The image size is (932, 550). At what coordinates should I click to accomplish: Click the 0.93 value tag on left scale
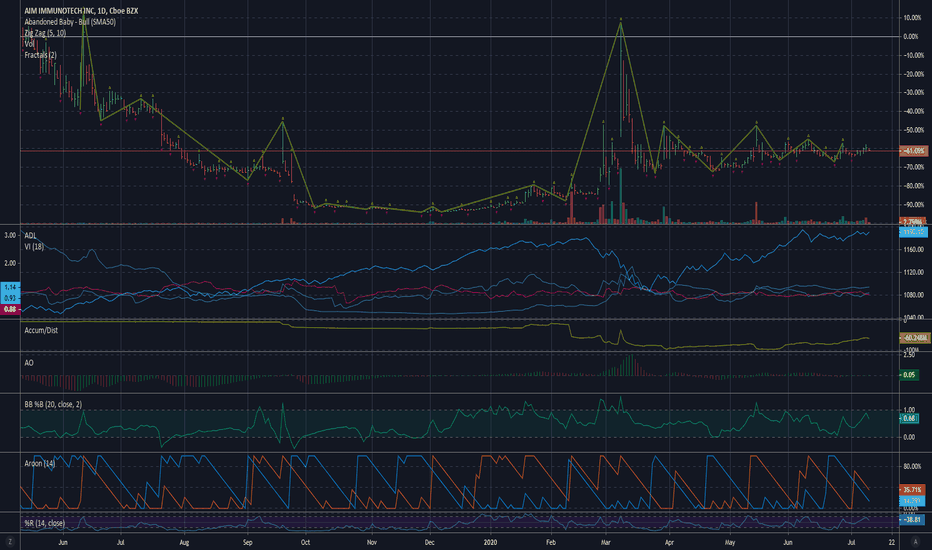10,298
